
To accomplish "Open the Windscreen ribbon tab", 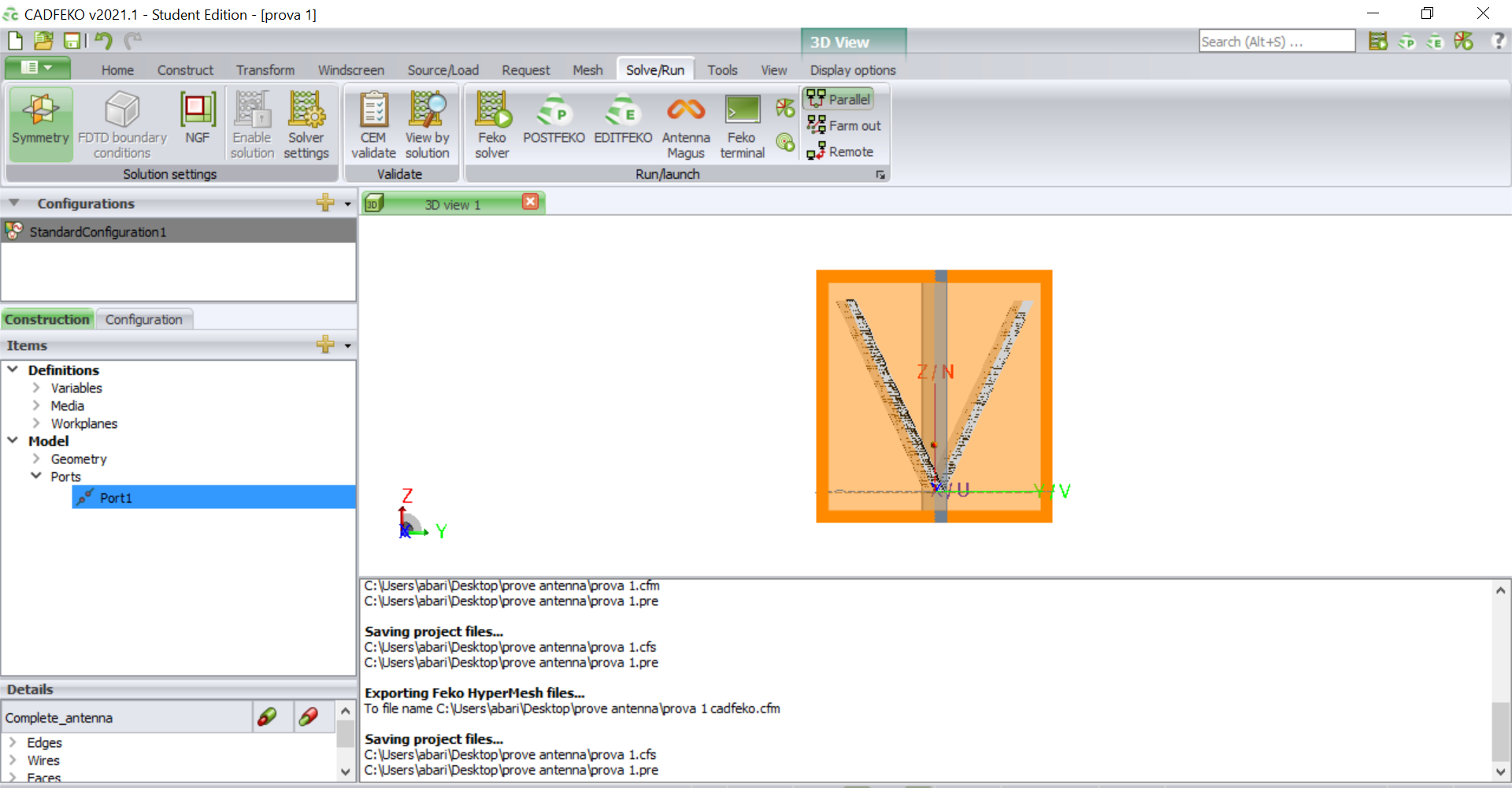I will (351, 70).
